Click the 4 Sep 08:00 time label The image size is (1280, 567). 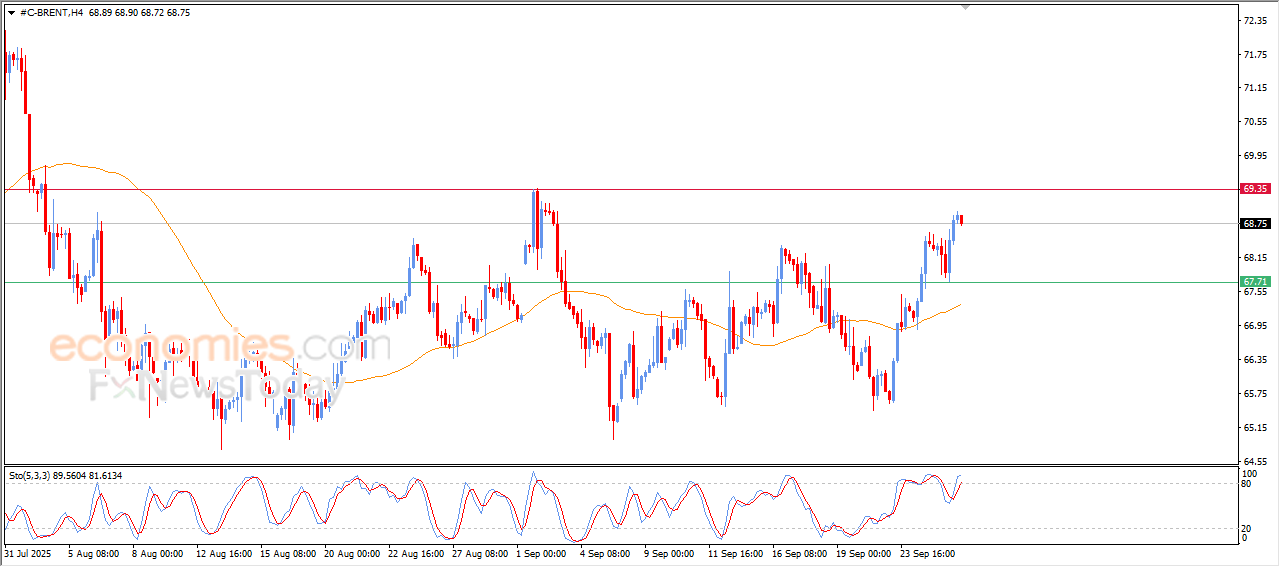[x=605, y=552]
